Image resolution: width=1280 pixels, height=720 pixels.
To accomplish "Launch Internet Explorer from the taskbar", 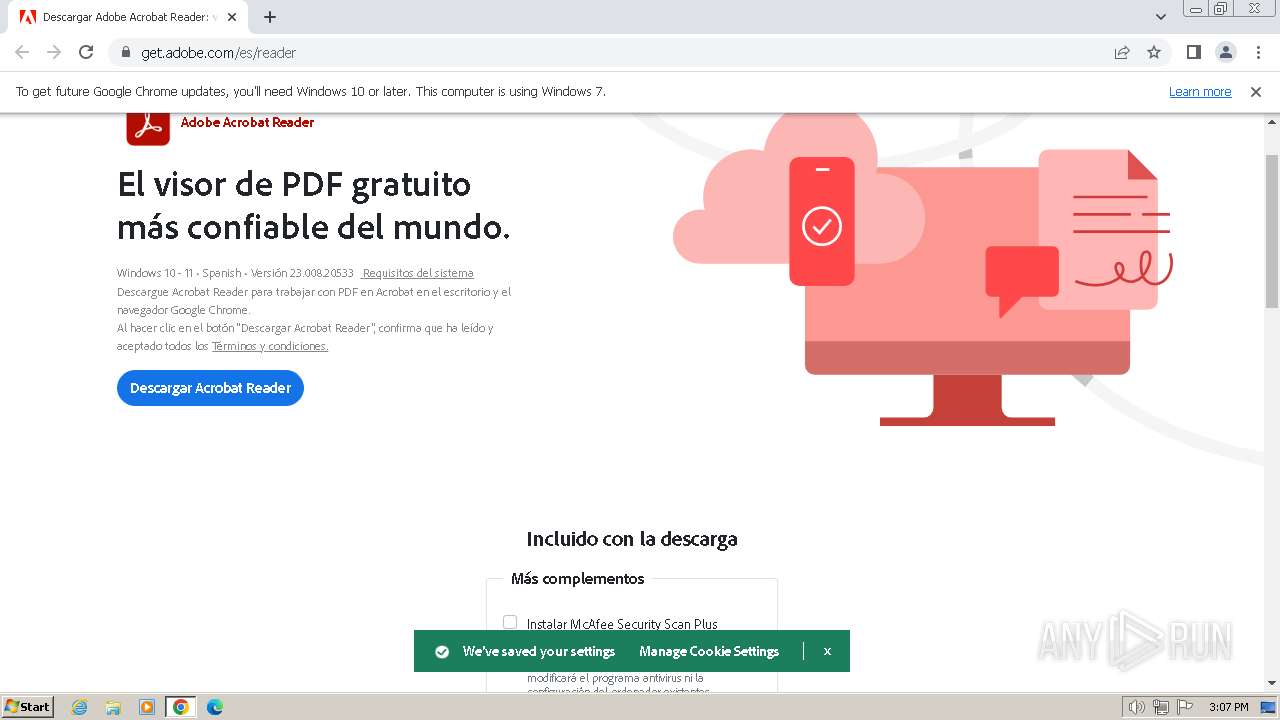I will pos(80,707).
